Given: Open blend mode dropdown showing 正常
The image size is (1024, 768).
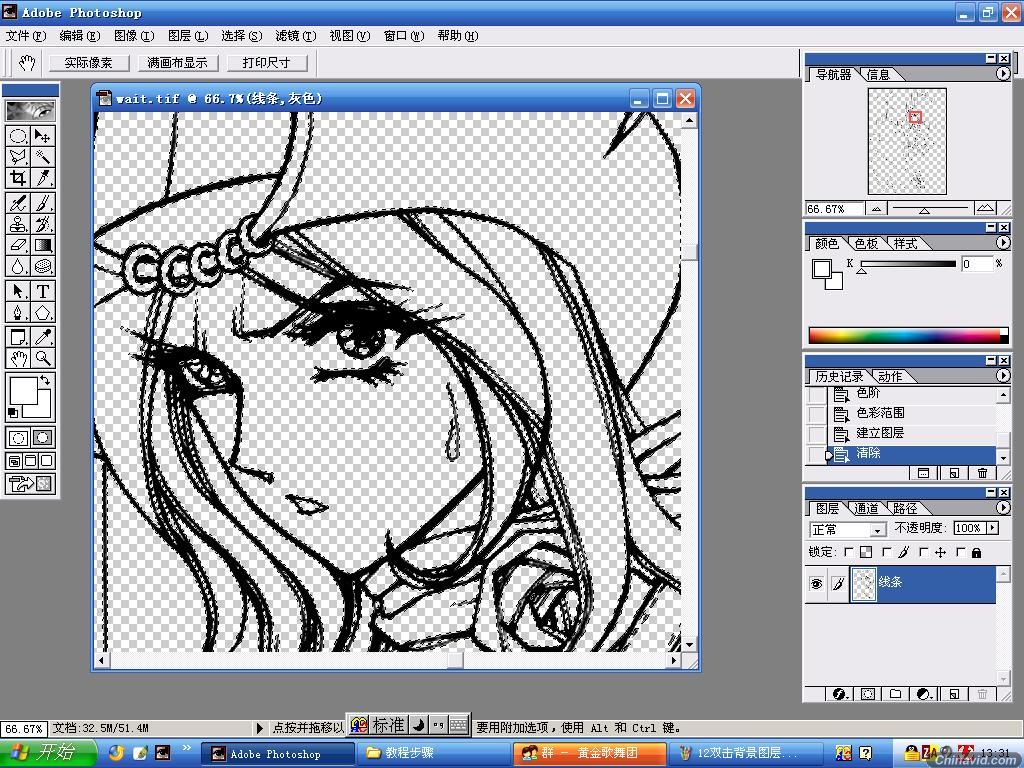Looking at the screenshot, I should point(848,529).
